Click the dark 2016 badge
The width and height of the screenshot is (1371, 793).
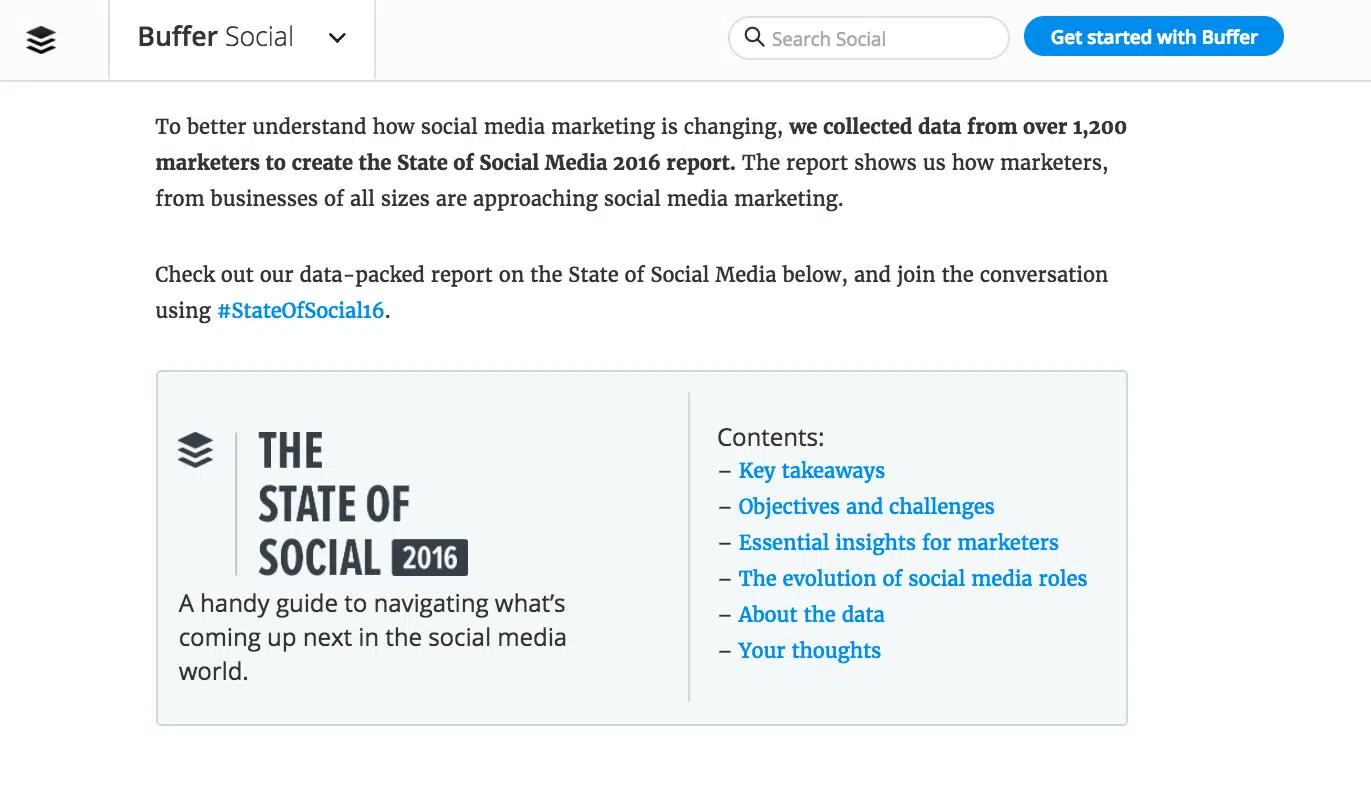tap(430, 558)
